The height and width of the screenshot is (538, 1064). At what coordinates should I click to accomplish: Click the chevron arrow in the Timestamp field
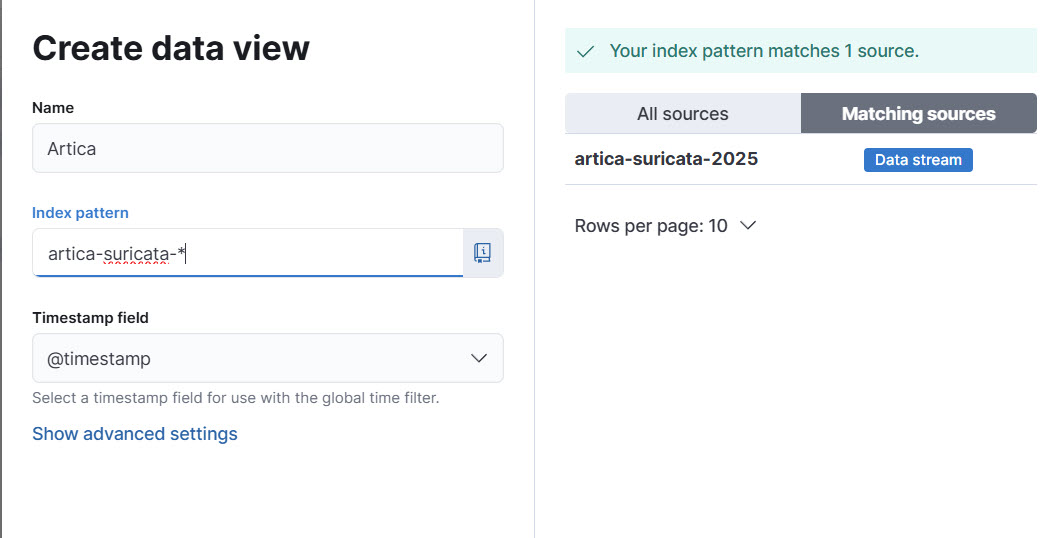[479, 358]
